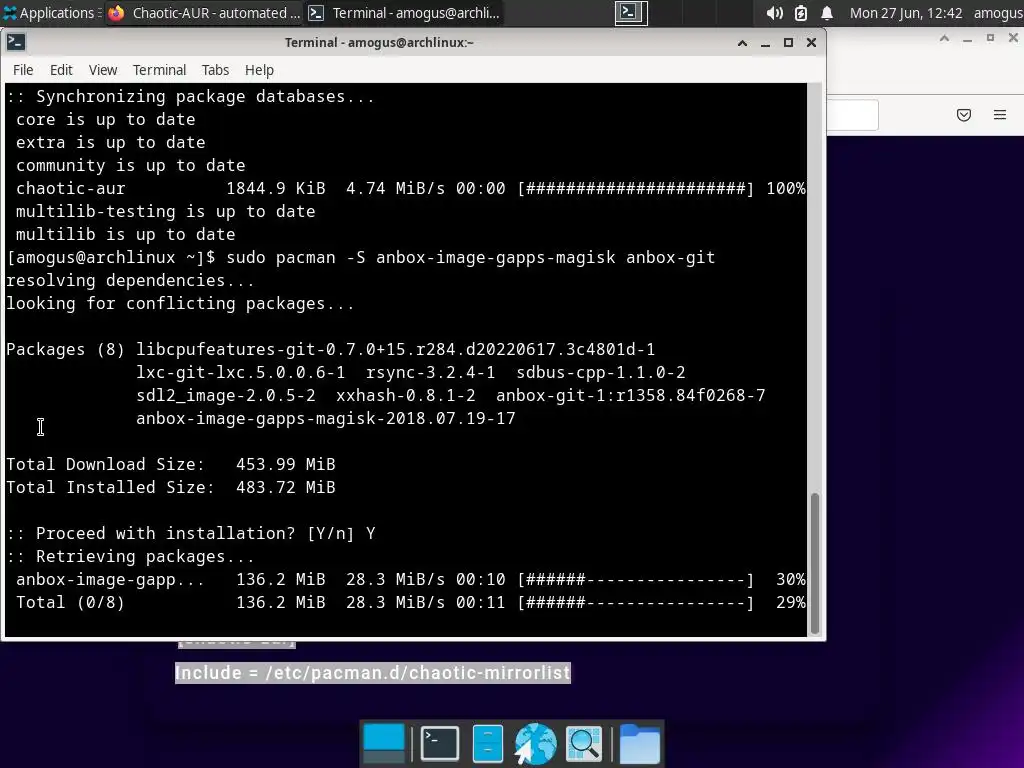Open the Terminal menu
Viewport: 1024px width, 768px height.
pyautogui.click(x=159, y=70)
